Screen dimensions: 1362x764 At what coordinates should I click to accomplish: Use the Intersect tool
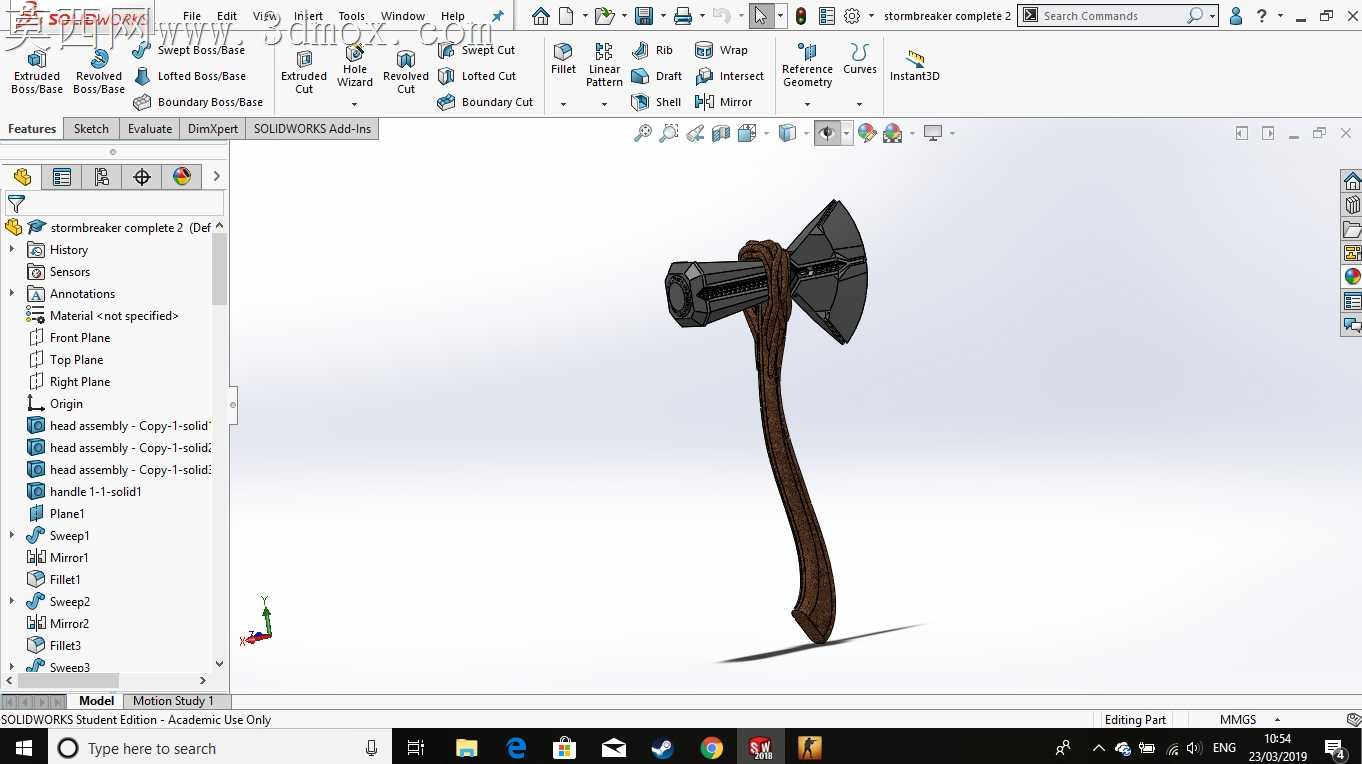click(x=729, y=76)
